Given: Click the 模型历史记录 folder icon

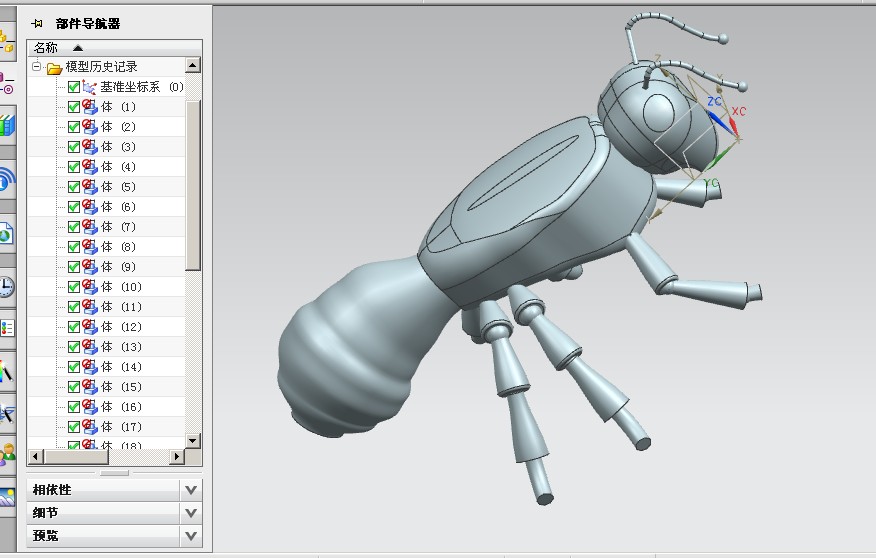Looking at the screenshot, I should (x=54, y=68).
